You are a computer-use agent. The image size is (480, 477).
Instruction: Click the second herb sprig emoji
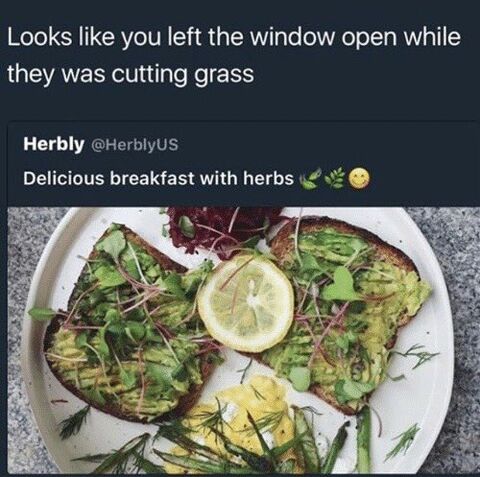pos(335,179)
